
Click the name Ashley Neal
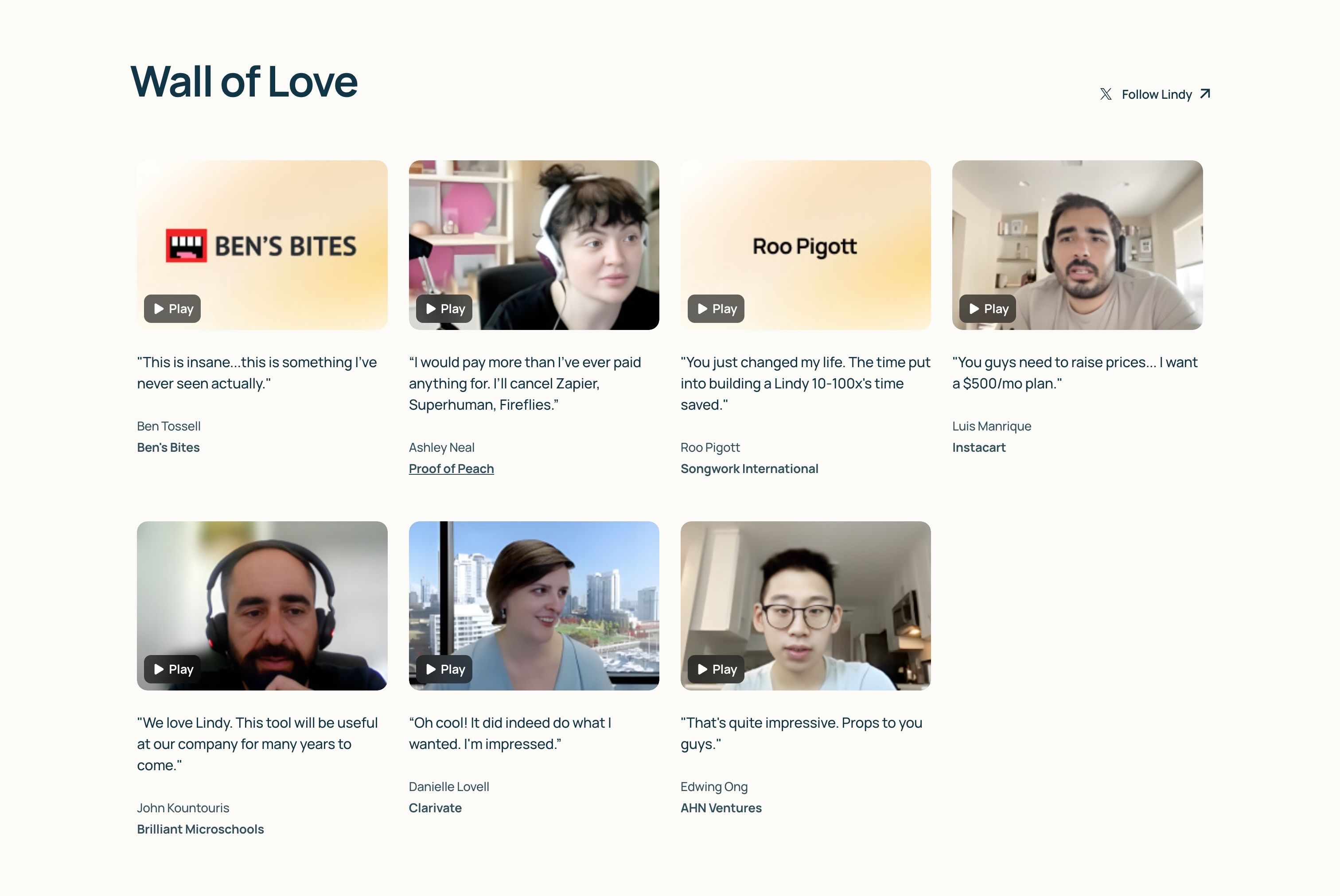coord(441,447)
